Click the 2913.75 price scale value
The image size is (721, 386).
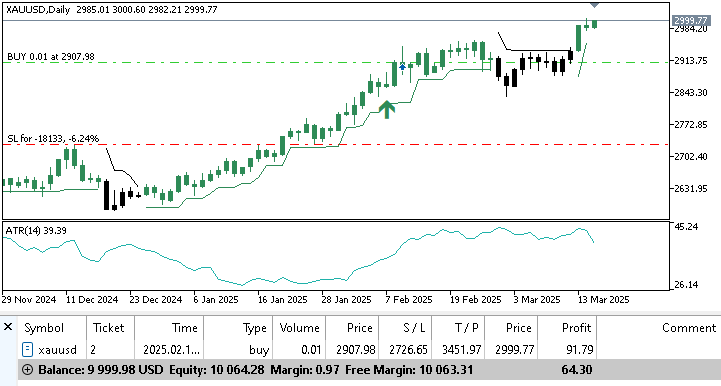click(x=691, y=60)
